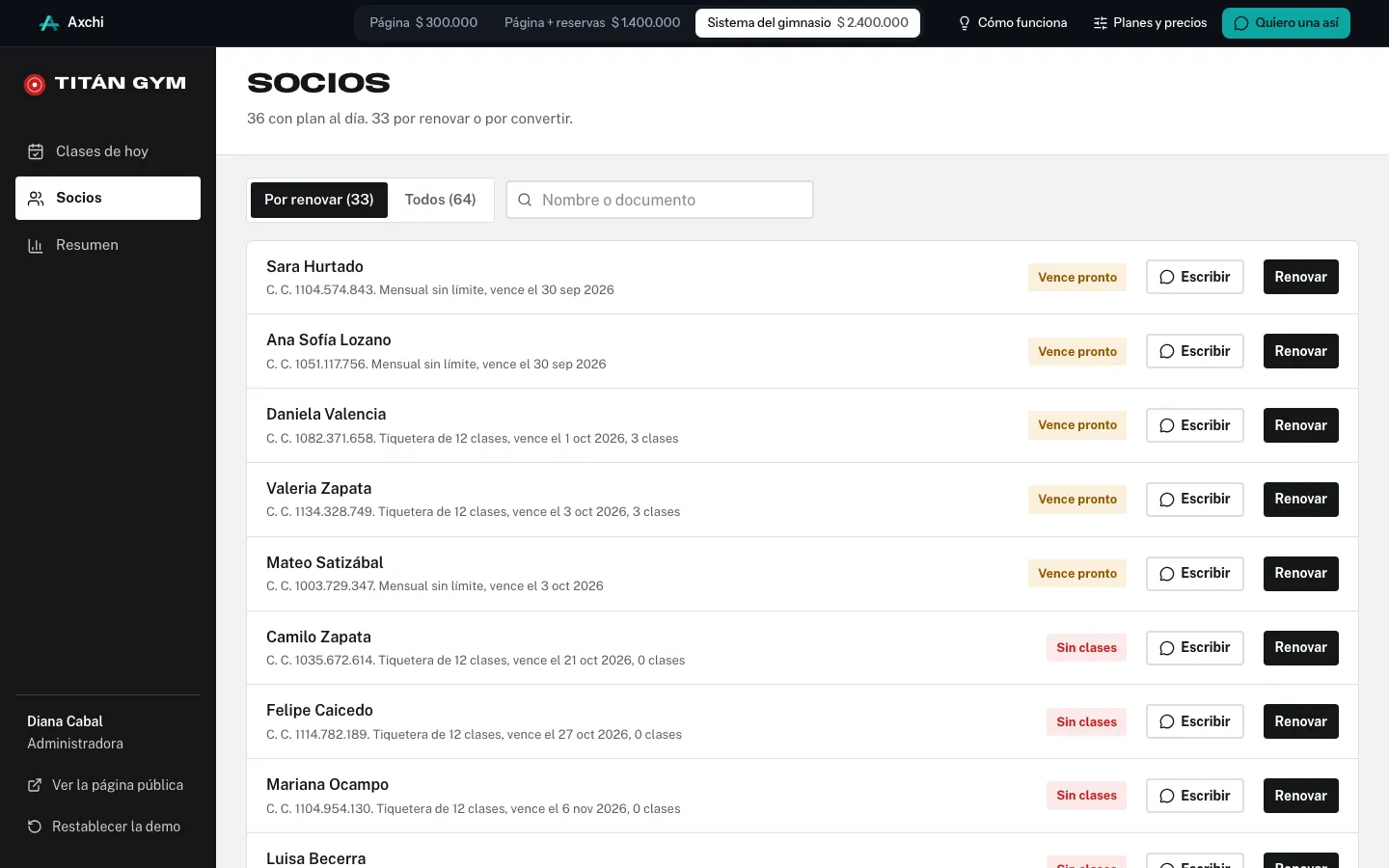1389x868 pixels.
Task: Select the Sistema del gimnasio $2.400.000 tab
Action: pyautogui.click(x=807, y=23)
